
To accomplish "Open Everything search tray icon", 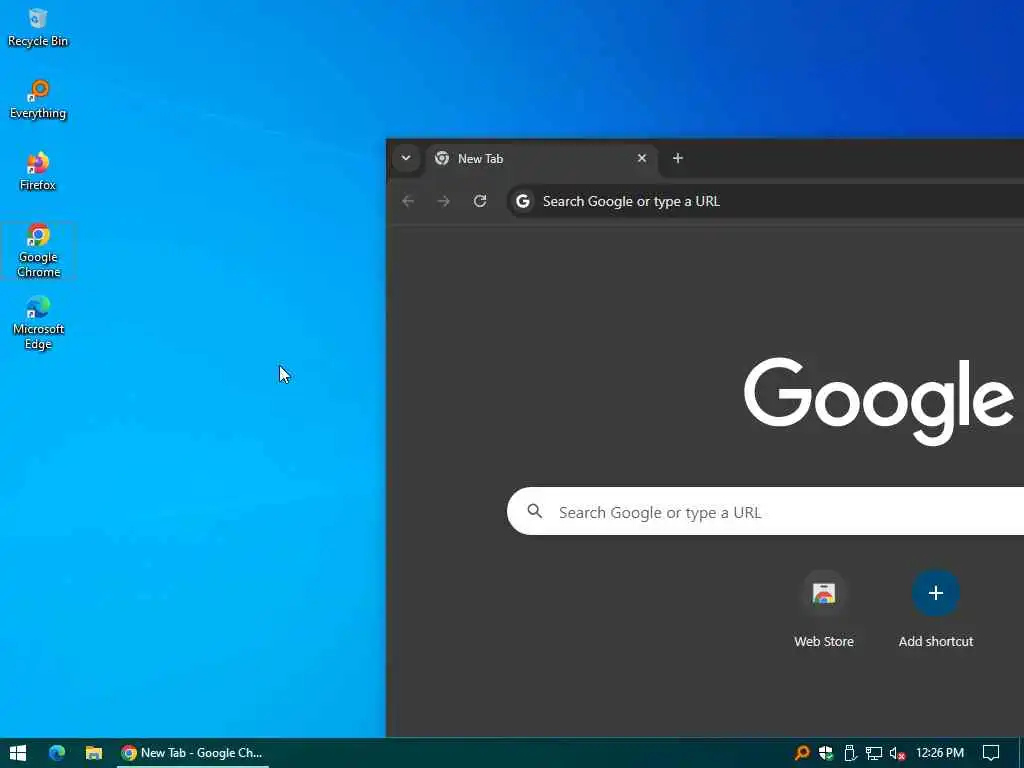I will coord(802,753).
